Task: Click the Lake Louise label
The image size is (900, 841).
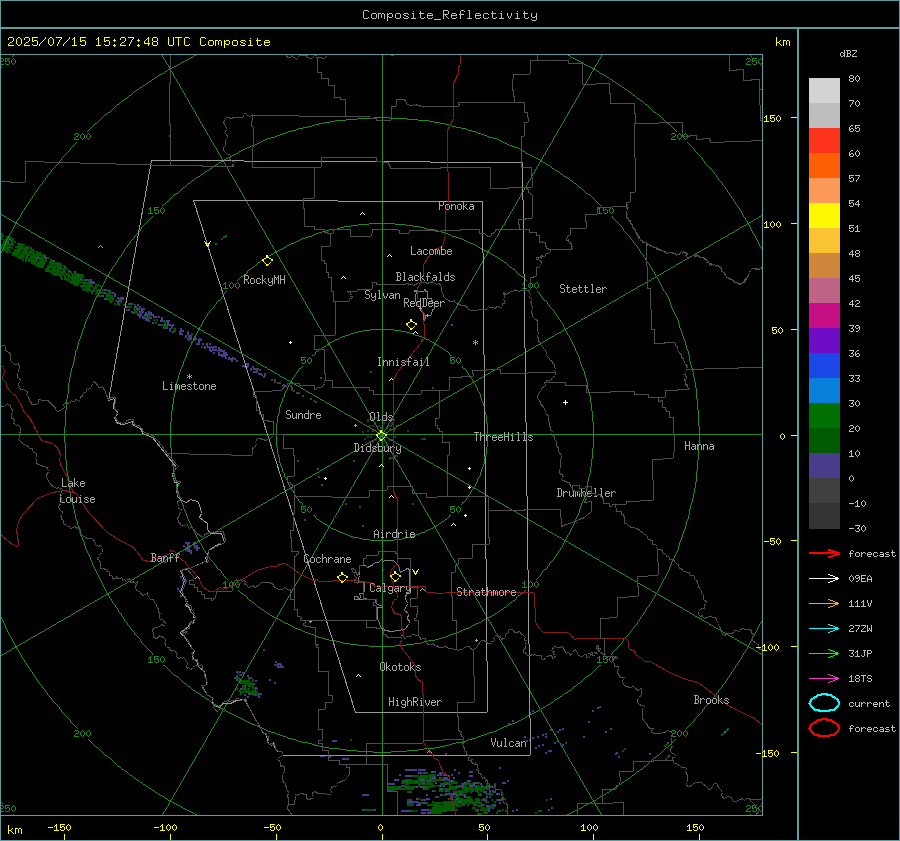Action: [x=77, y=491]
